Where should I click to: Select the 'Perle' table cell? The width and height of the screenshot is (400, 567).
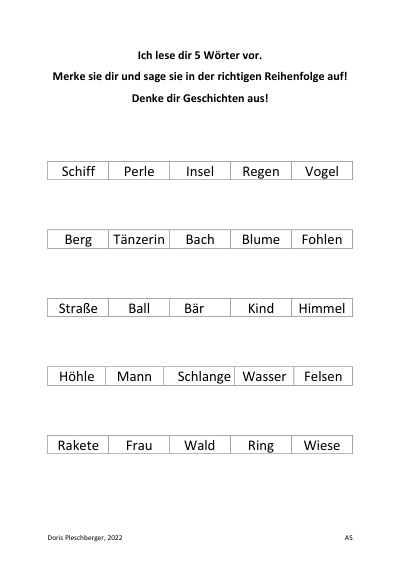pos(139,171)
